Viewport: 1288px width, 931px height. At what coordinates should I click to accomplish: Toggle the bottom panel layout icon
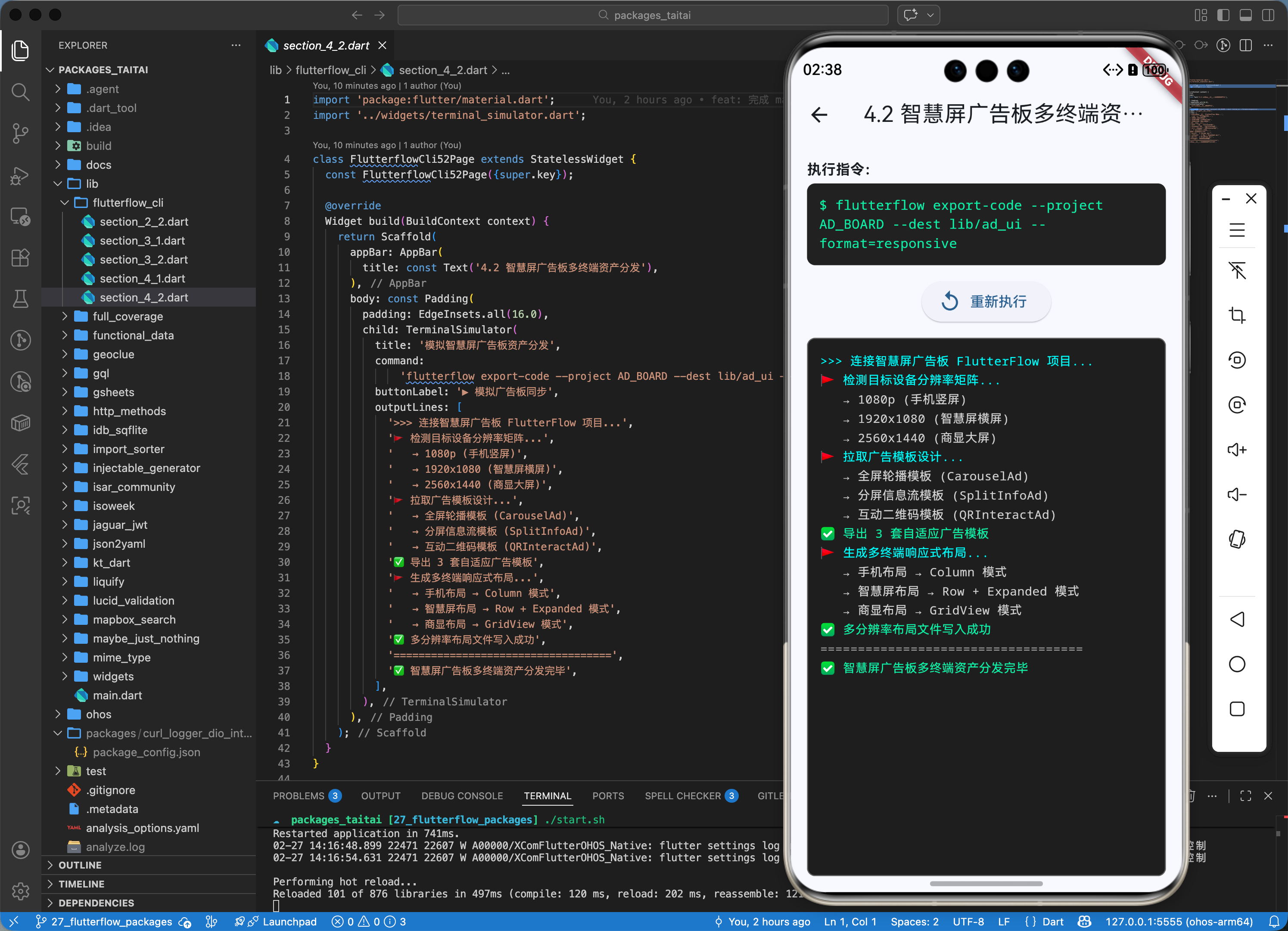click(x=1245, y=16)
